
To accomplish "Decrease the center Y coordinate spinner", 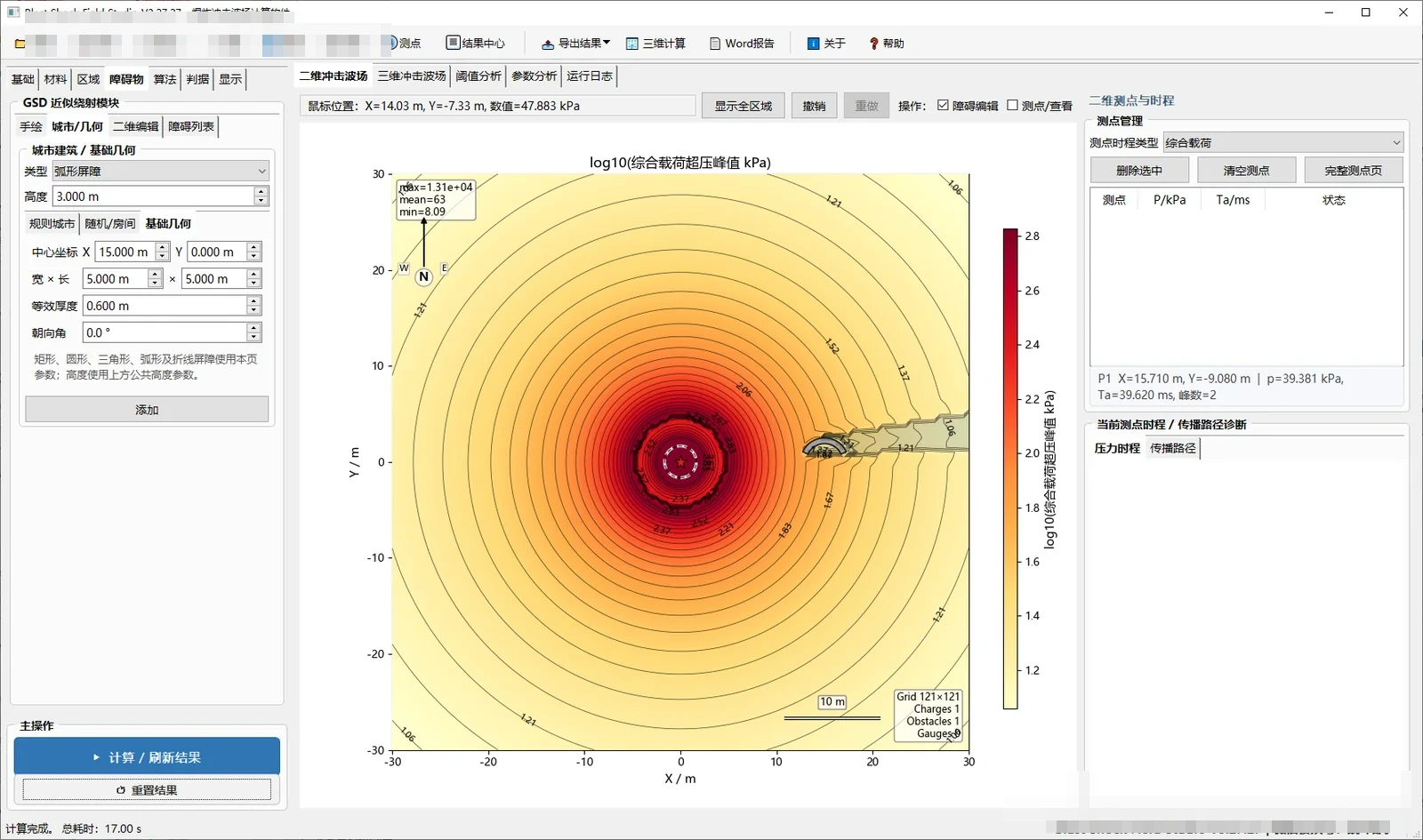I will [253, 257].
